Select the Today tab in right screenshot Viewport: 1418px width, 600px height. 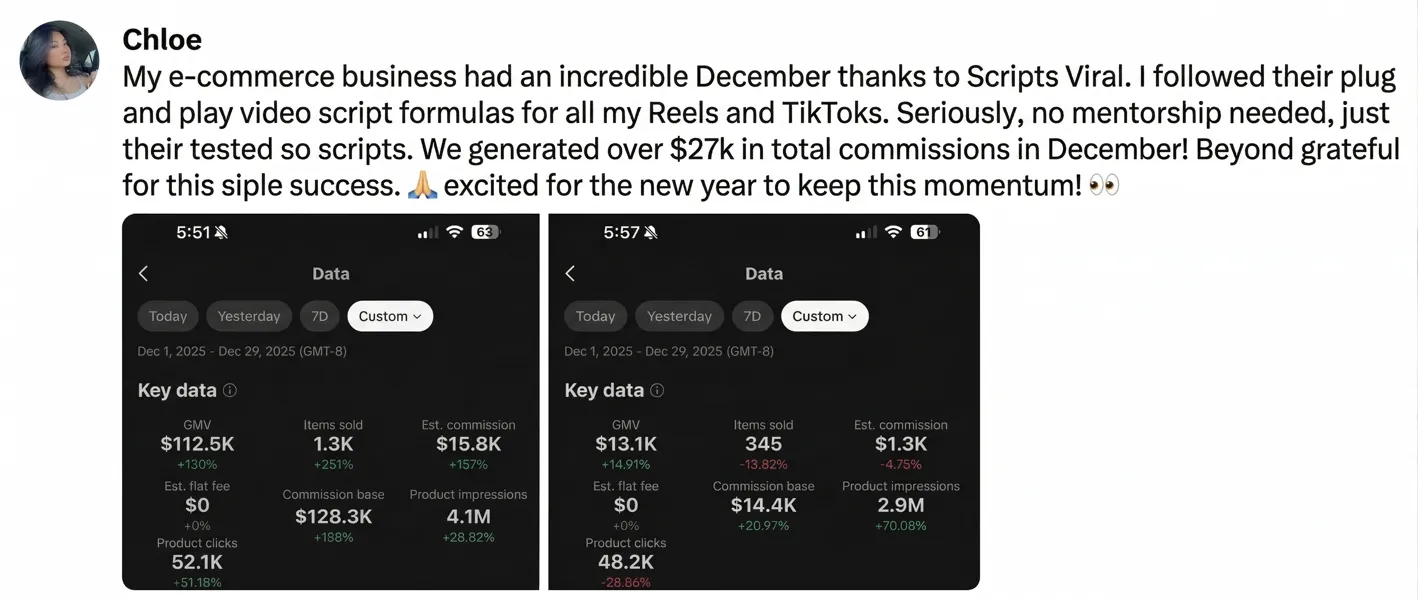(x=595, y=316)
